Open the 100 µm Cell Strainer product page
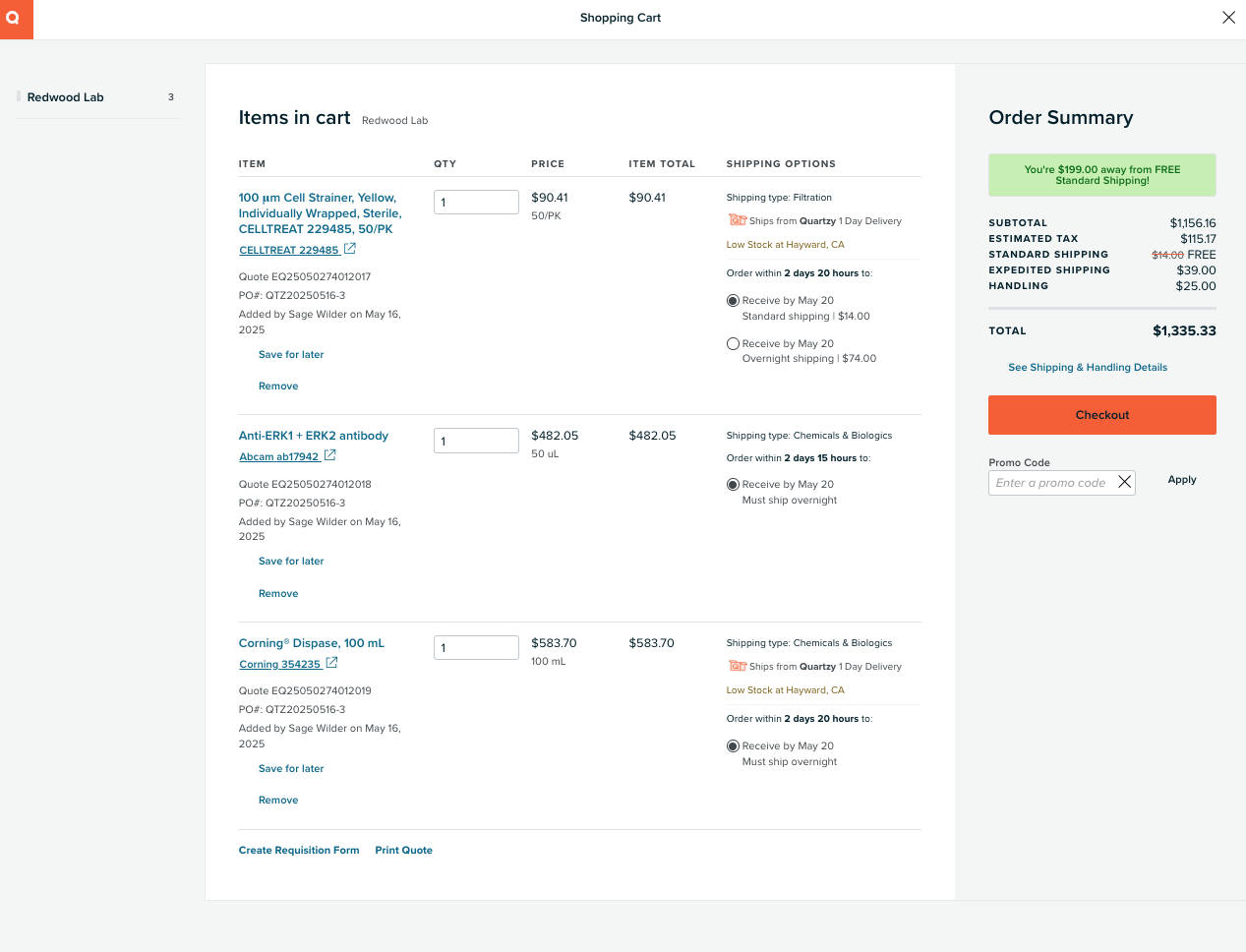The width and height of the screenshot is (1246, 952). [320, 213]
